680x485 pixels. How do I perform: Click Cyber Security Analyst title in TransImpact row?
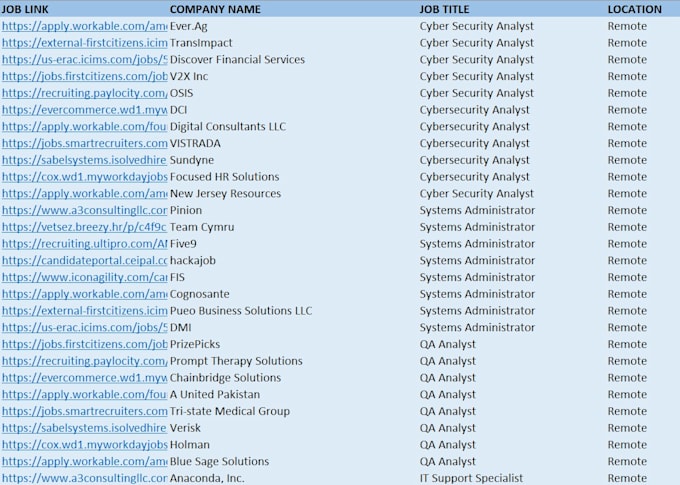477,43
